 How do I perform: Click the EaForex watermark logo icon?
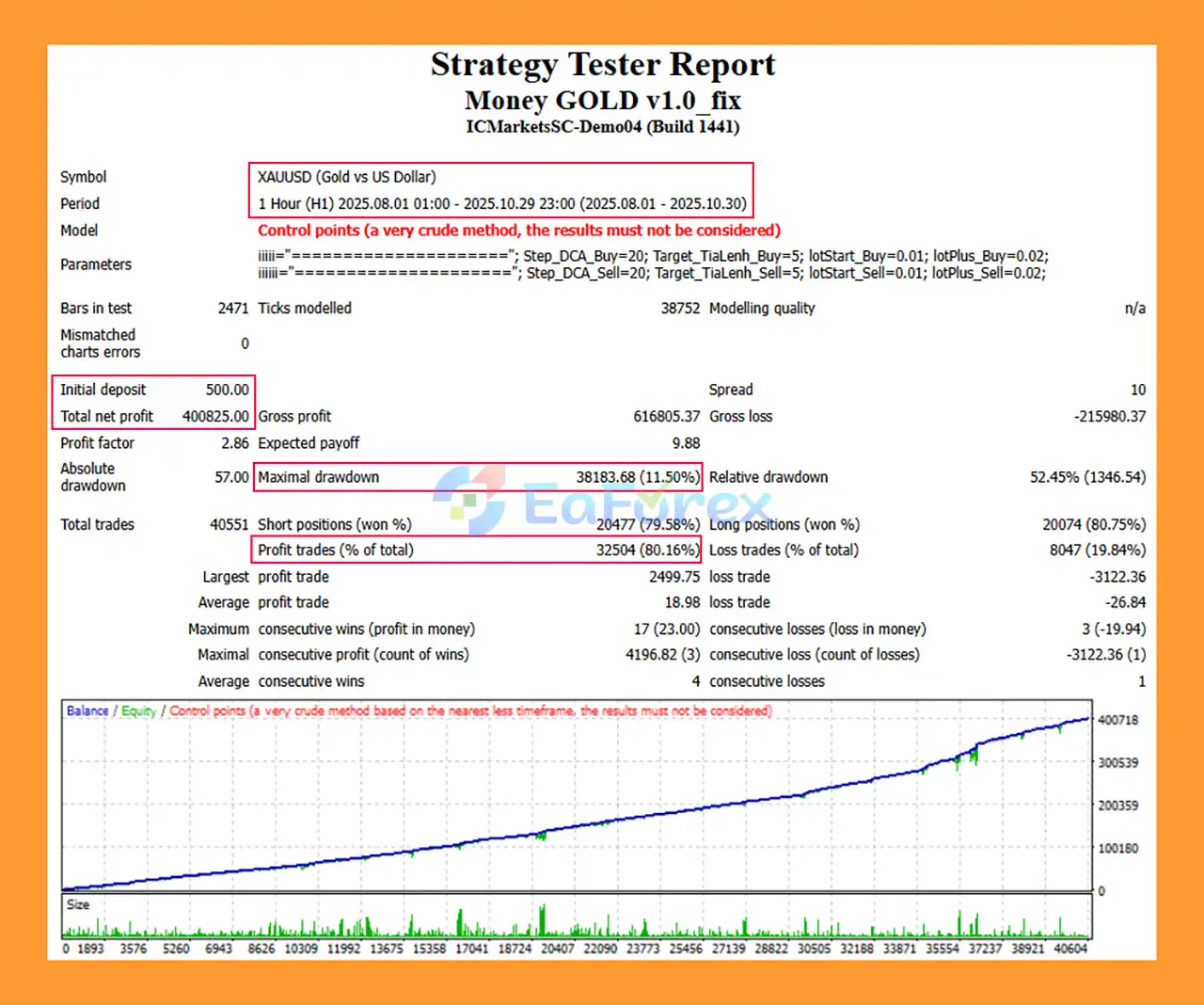[x=470, y=499]
